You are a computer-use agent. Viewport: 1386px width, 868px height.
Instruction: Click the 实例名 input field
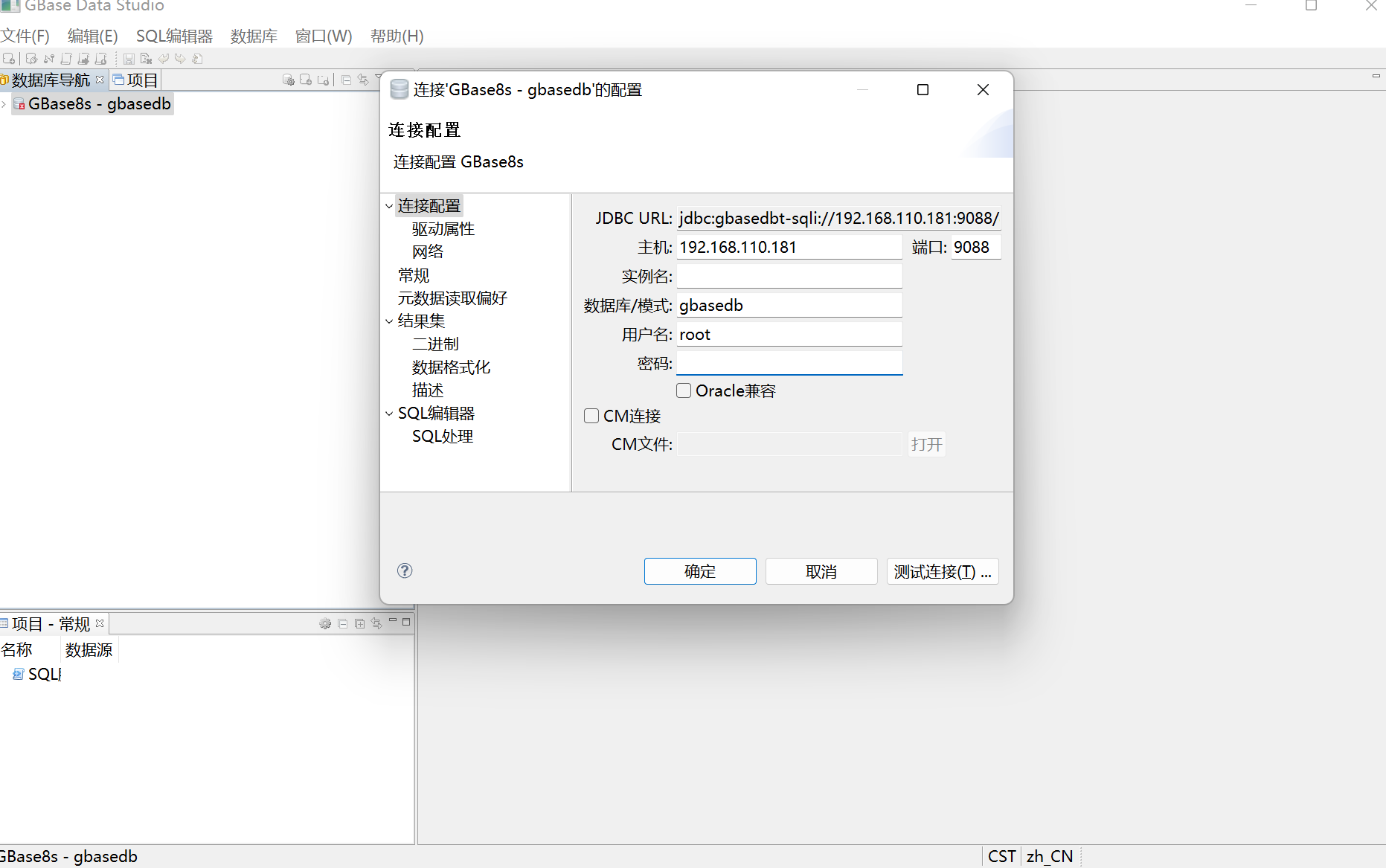point(789,276)
